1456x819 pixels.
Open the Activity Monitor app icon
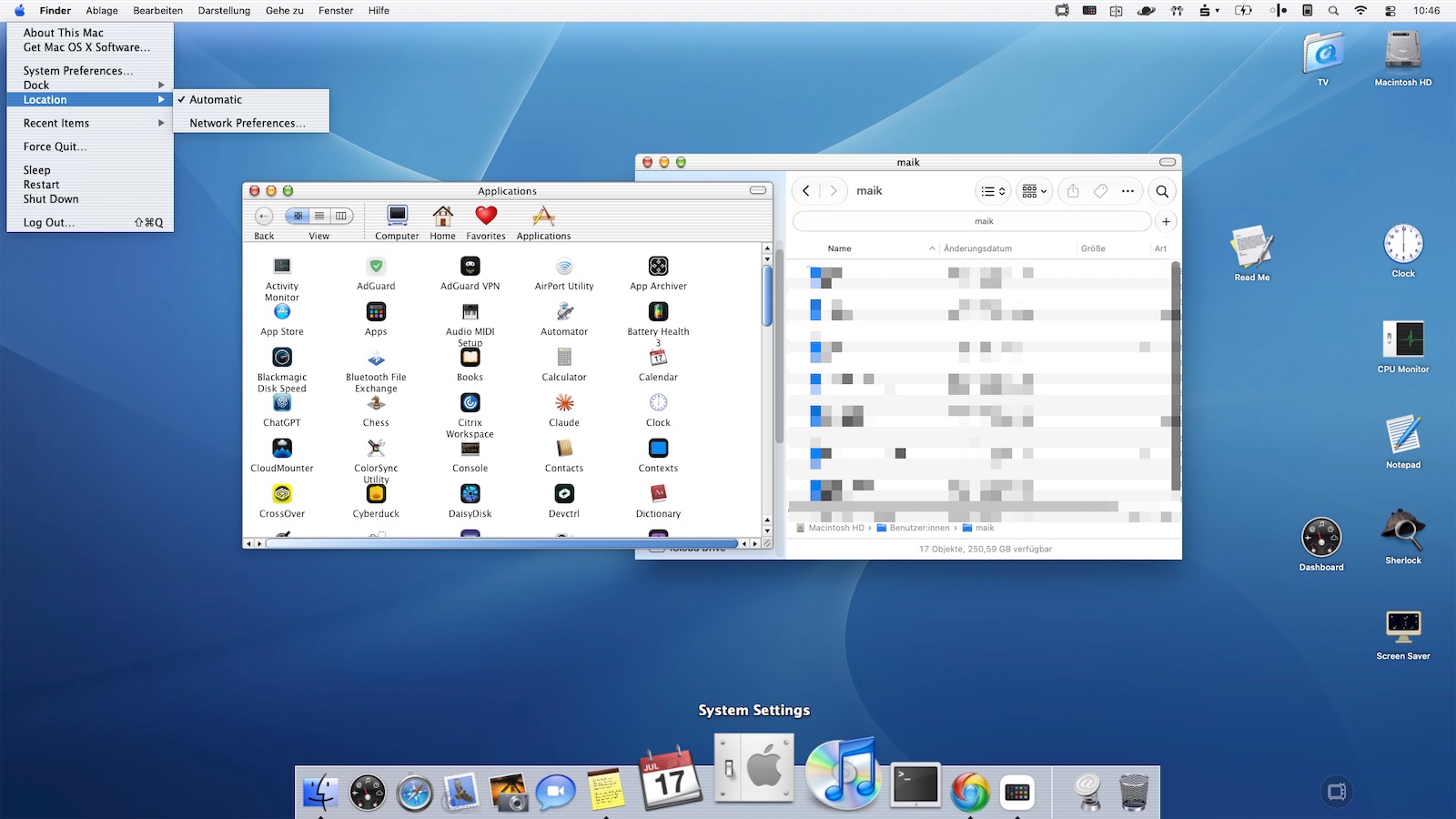282,267
